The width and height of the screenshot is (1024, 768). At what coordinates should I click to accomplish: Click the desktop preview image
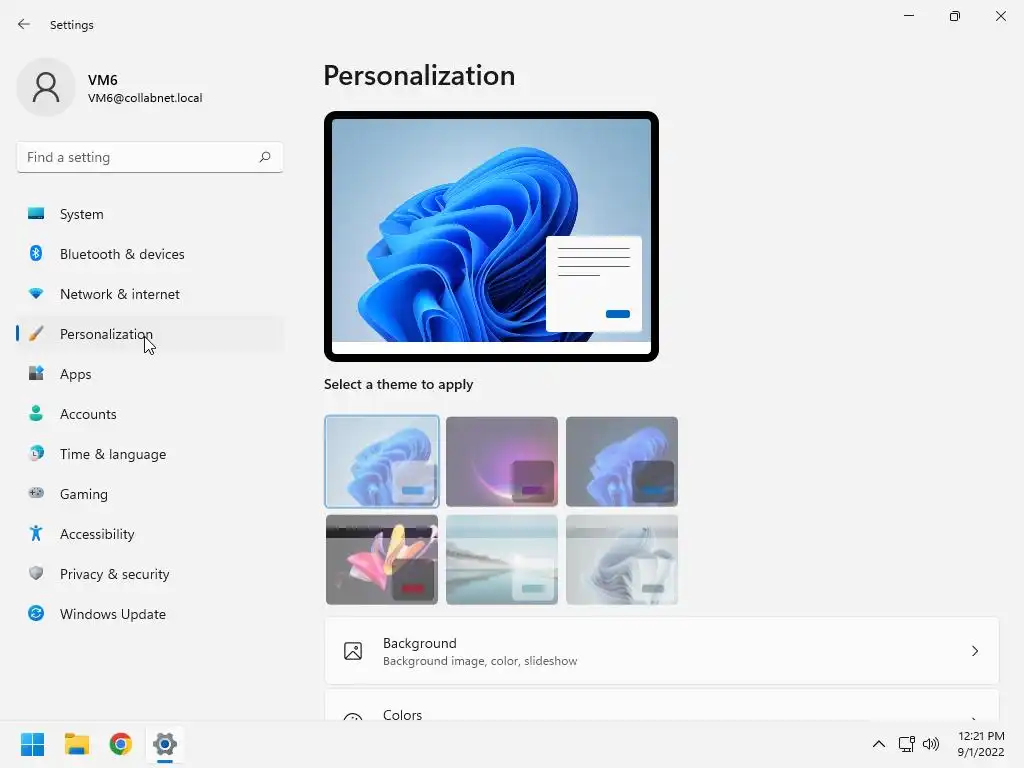click(x=491, y=236)
